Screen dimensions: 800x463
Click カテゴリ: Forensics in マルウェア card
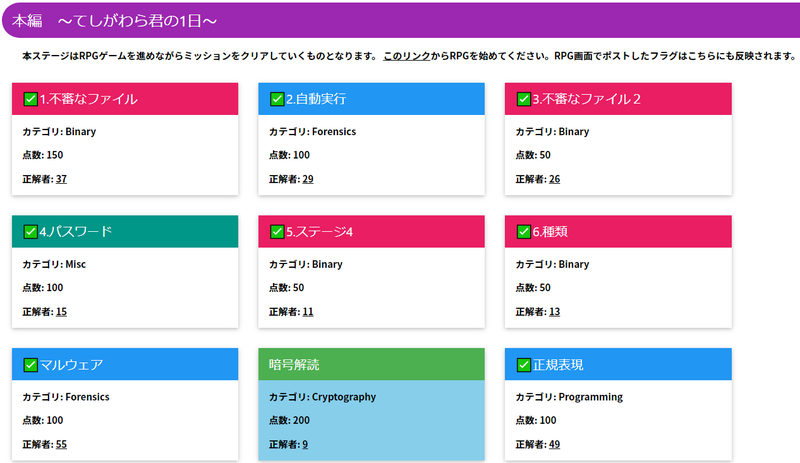click(x=66, y=397)
